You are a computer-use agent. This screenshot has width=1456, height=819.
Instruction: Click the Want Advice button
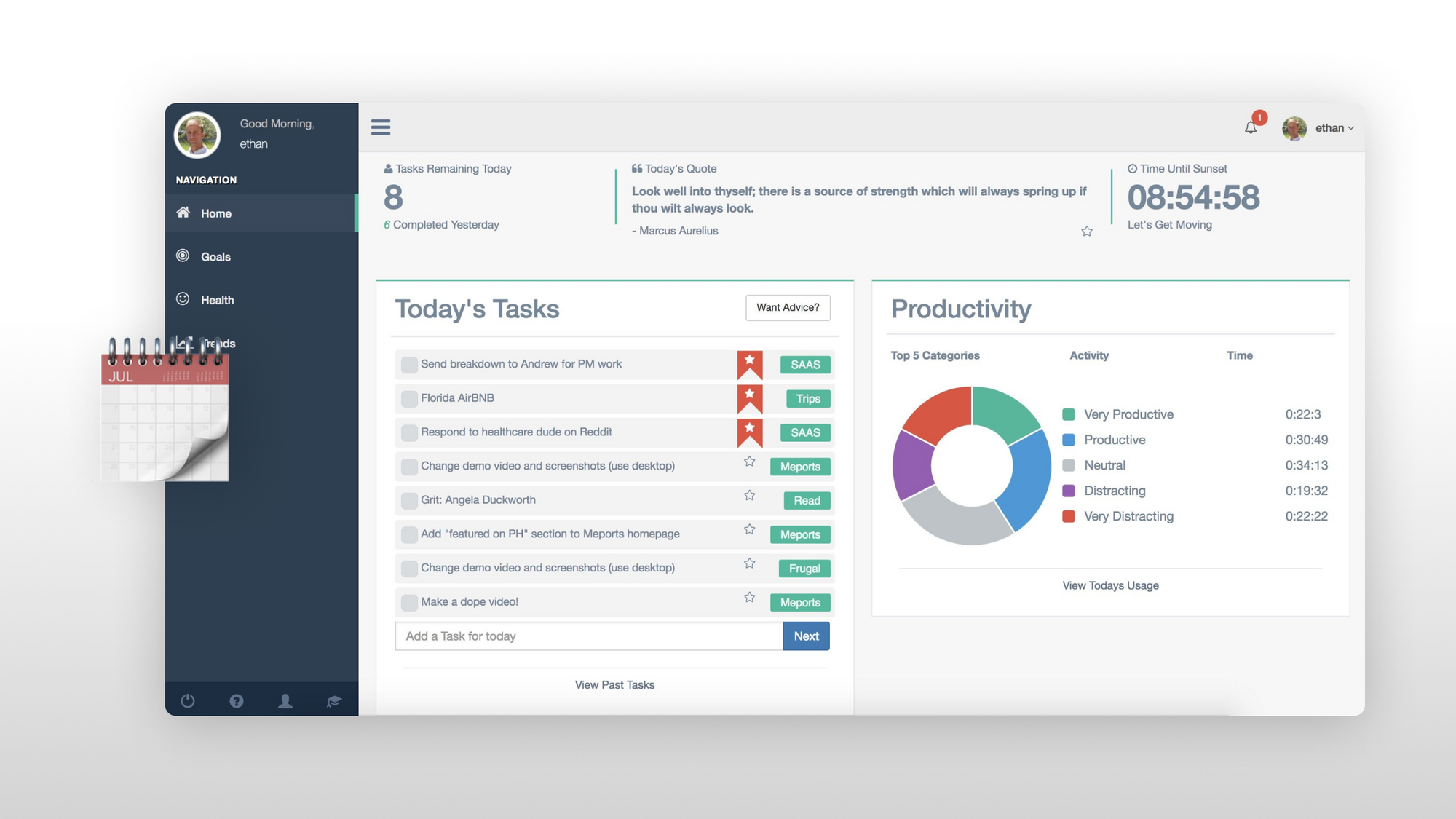pyautogui.click(x=787, y=307)
